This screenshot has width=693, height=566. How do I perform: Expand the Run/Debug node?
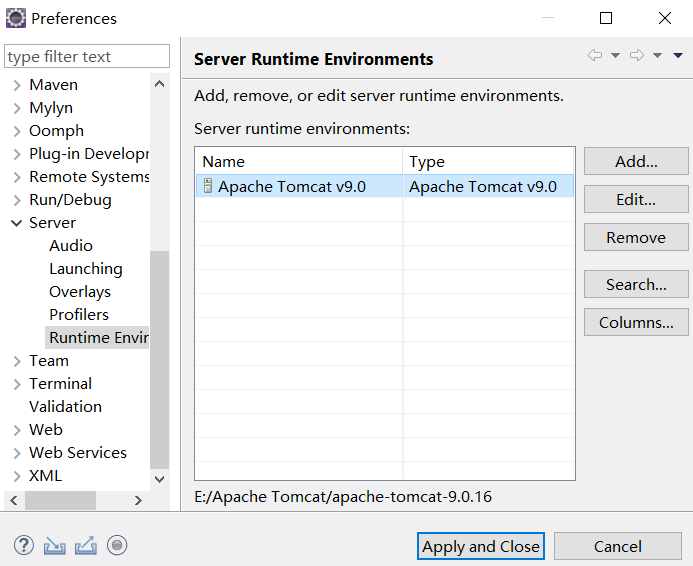(x=17, y=200)
